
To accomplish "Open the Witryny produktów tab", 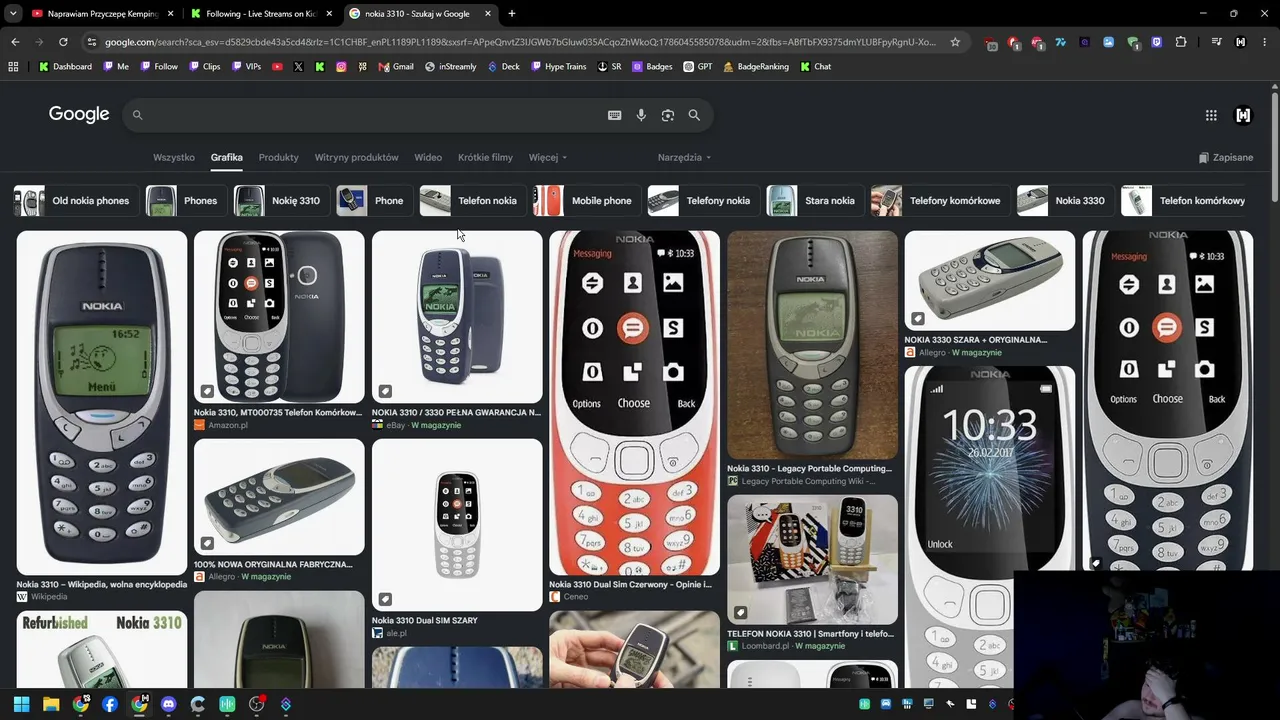I will tap(357, 157).
